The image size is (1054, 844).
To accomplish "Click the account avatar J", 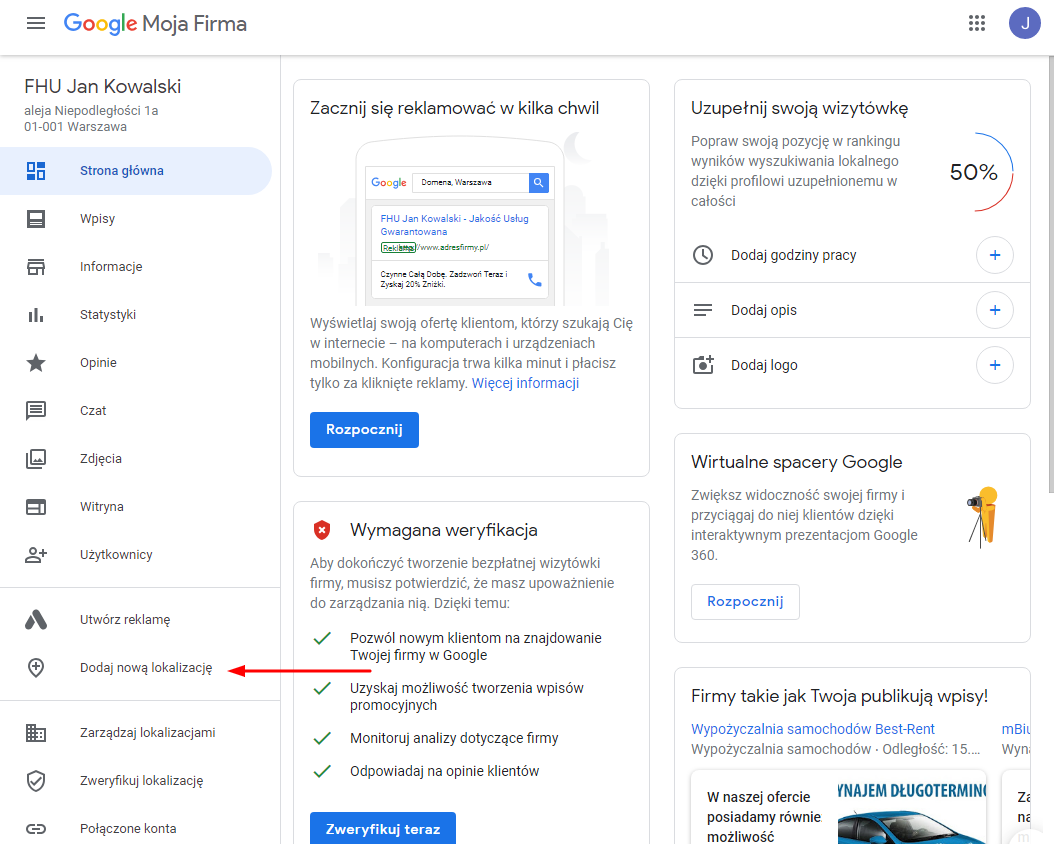I will (1025, 24).
